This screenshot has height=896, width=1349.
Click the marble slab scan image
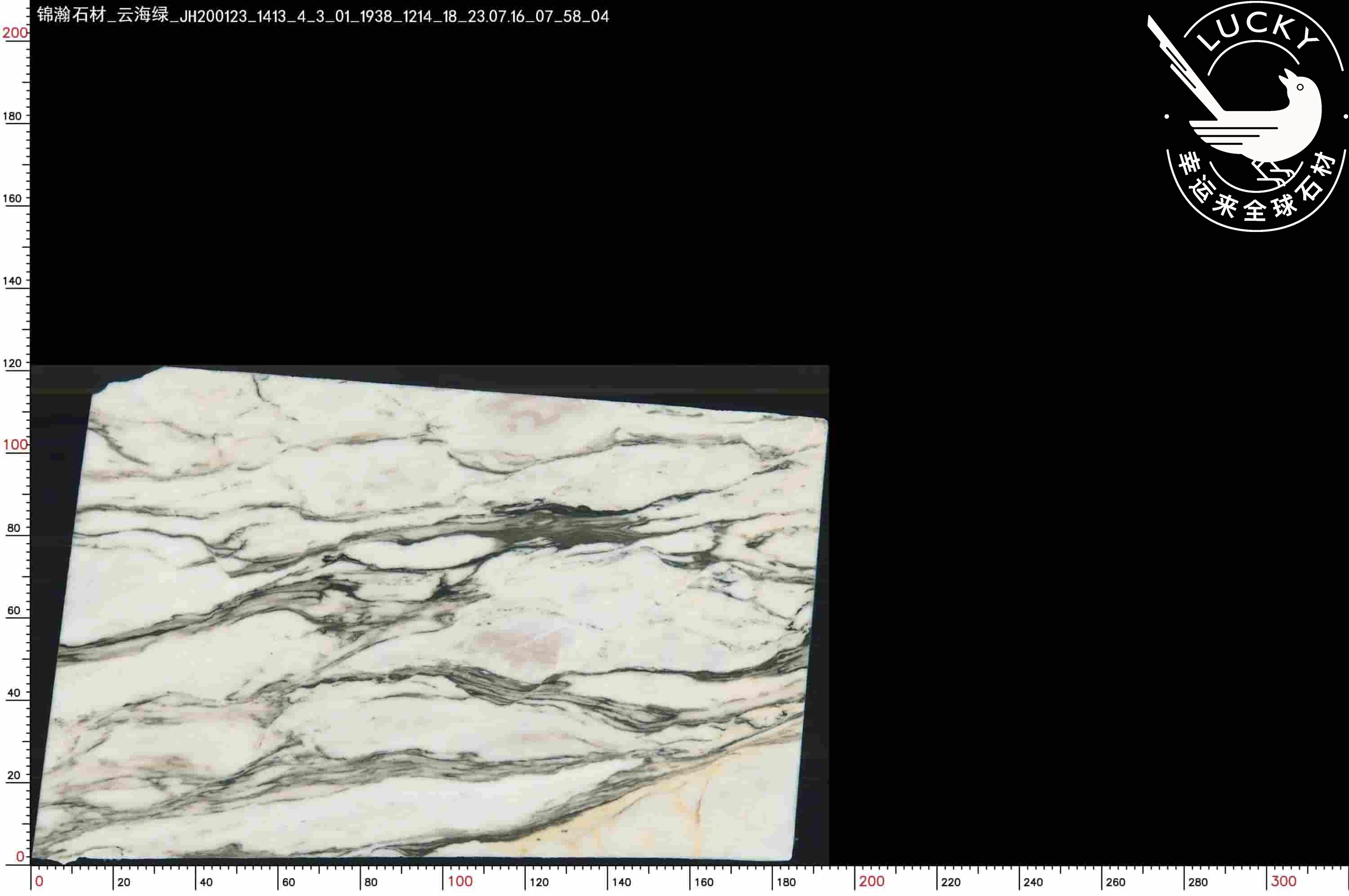point(430,615)
